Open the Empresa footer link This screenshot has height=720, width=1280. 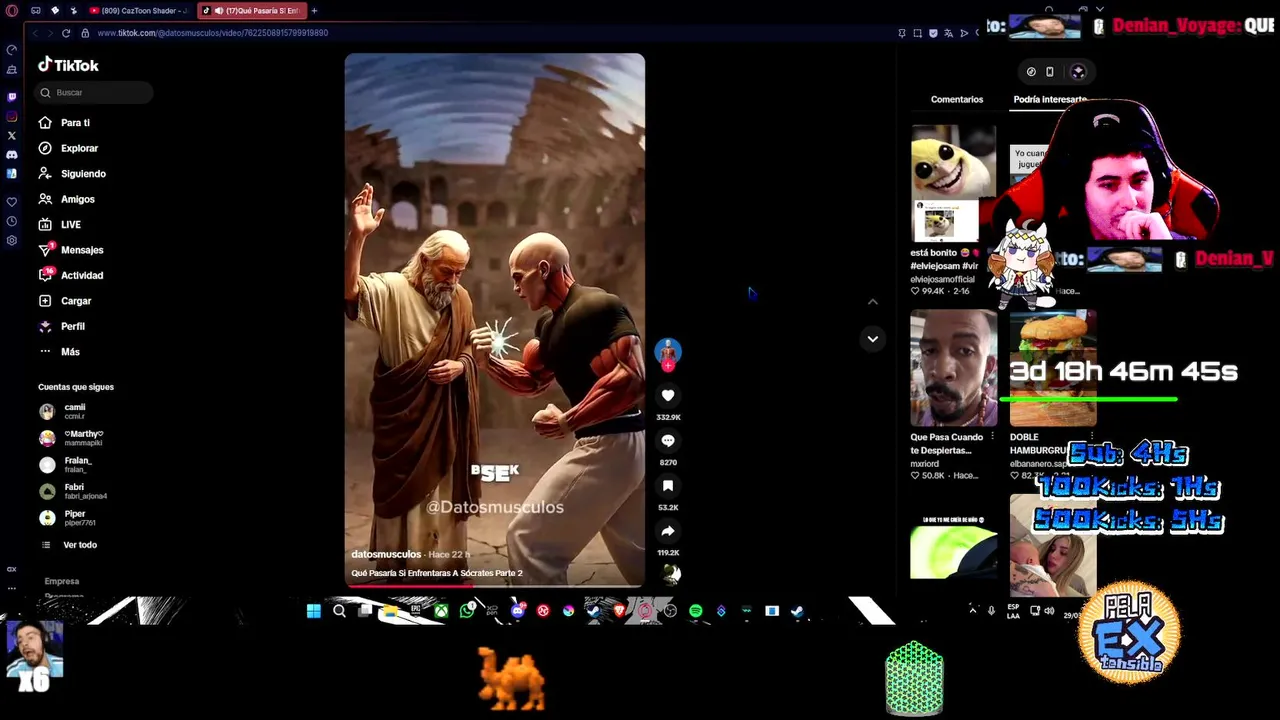pos(61,581)
